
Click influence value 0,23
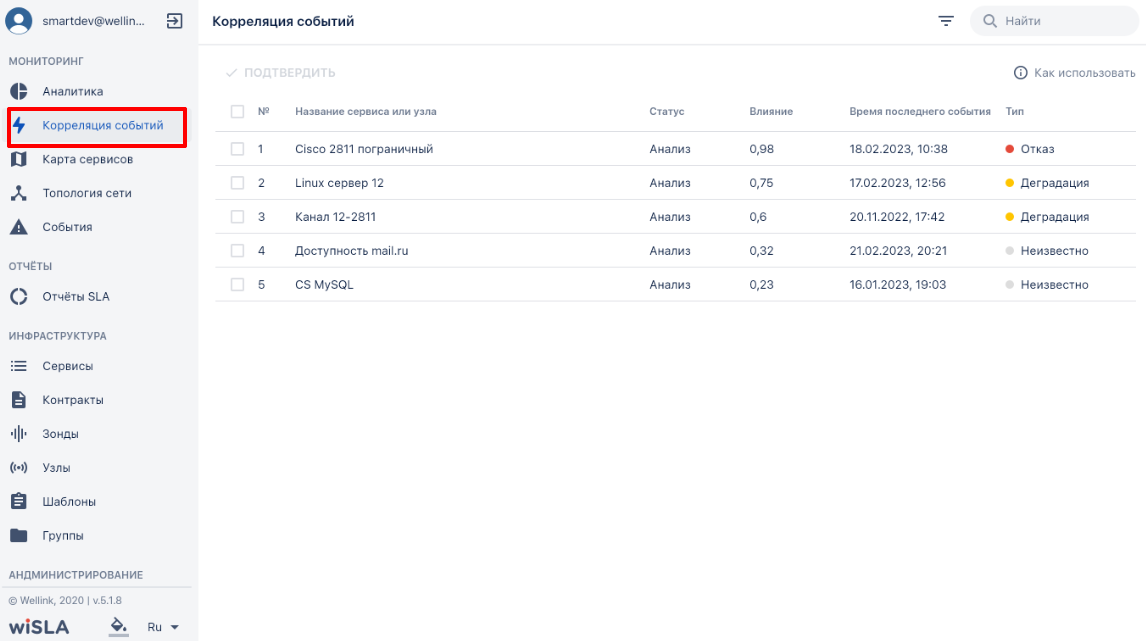coord(762,285)
